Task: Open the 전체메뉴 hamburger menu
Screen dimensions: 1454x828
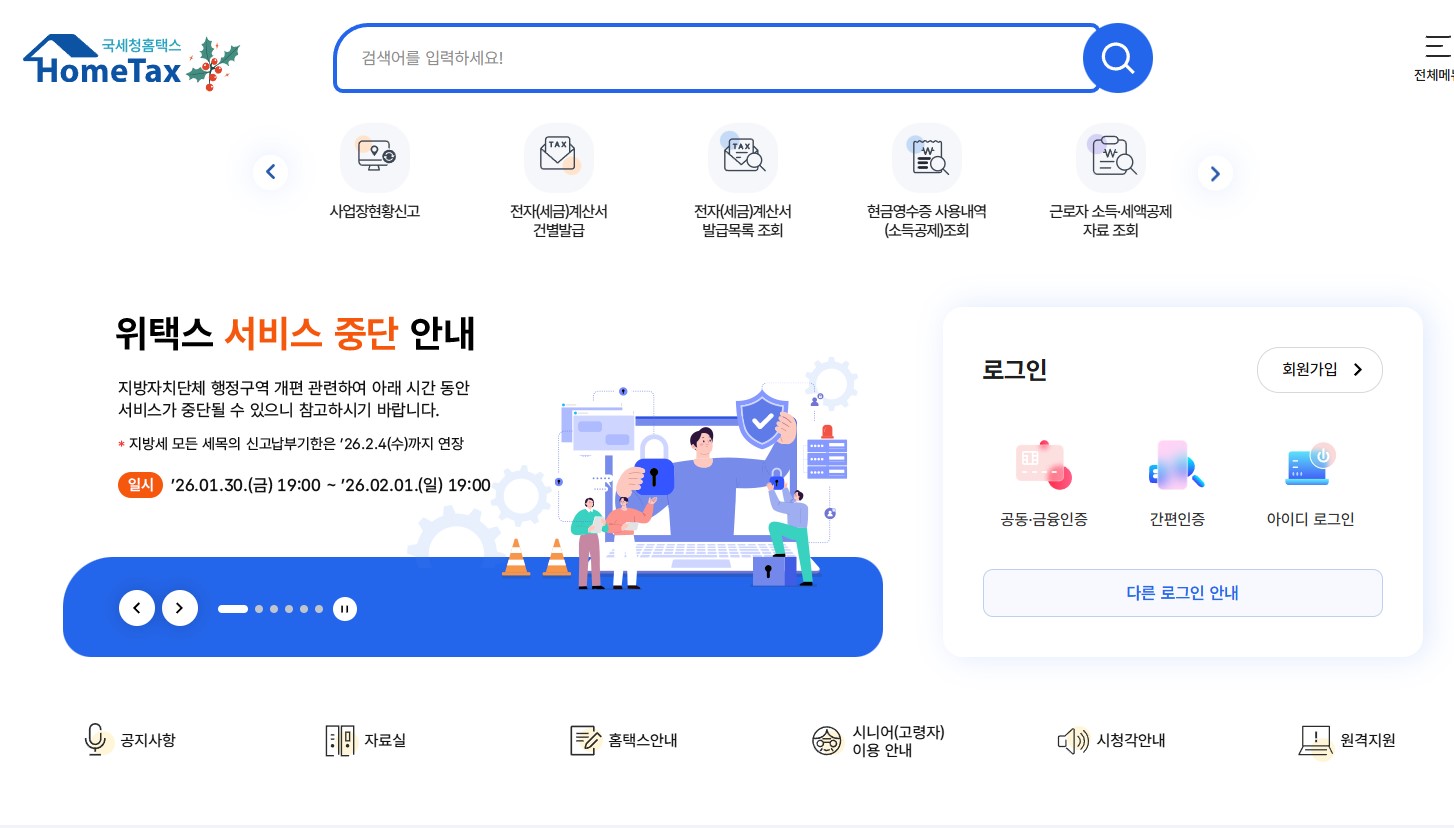Action: (x=1437, y=58)
